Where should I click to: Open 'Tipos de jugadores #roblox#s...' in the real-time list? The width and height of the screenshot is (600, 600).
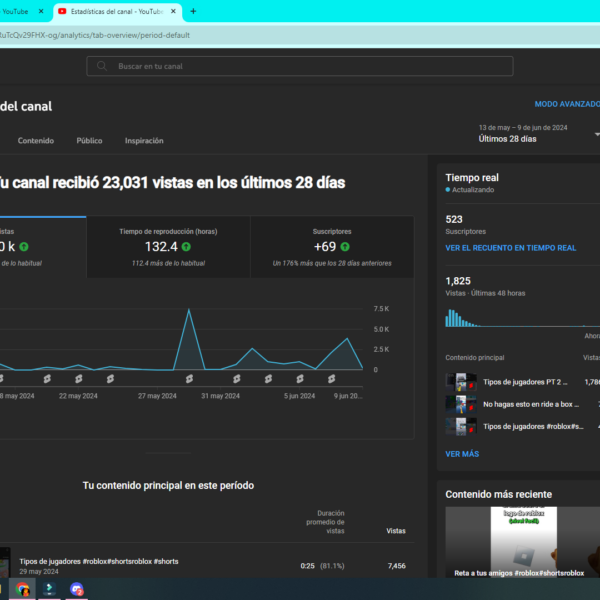click(533, 426)
